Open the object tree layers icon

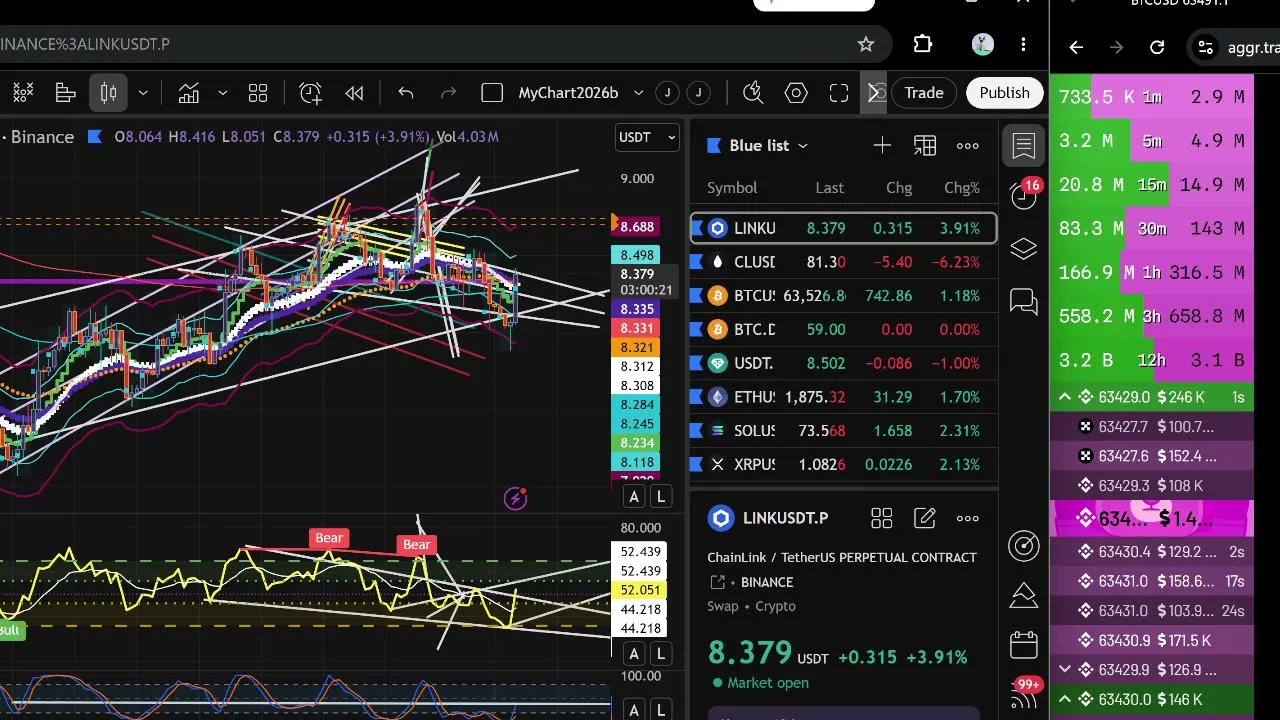click(1024, 249)
